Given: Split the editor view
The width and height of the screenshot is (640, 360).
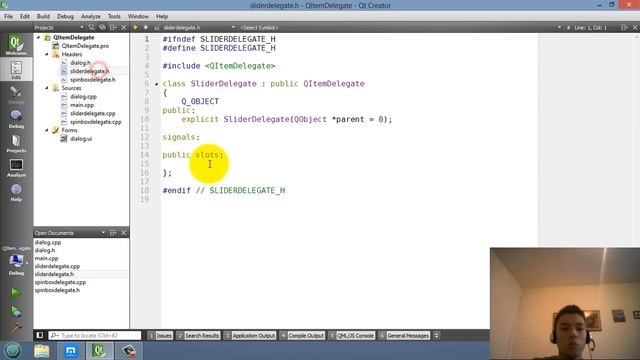Looking at the screenshot, I should [x=624, y=27].
